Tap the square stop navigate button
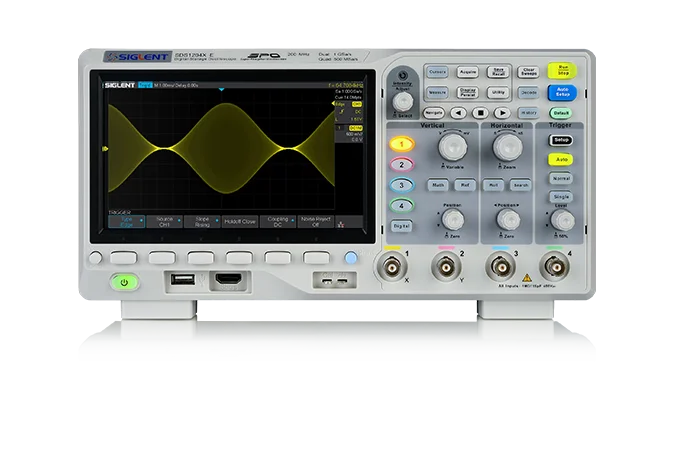This screenshot has height=450, width=675. tap(480, 113)
